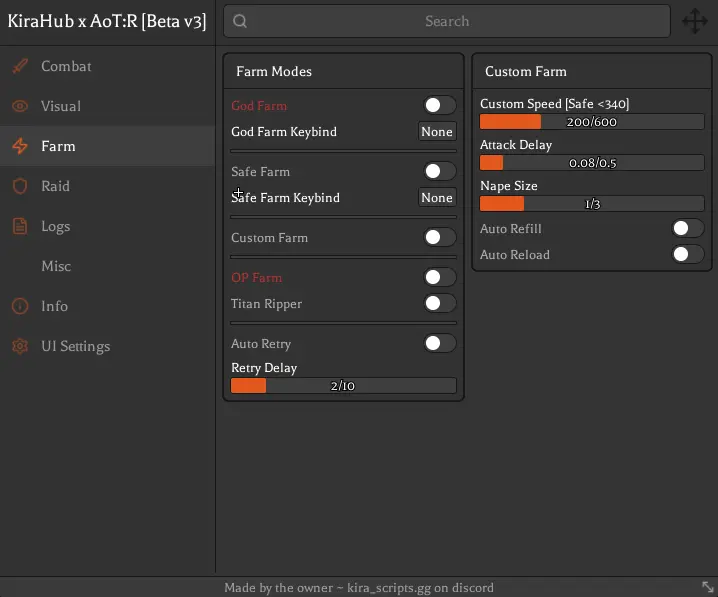Click the UI Settings gear icon

pyautogui.click(x=20, y=346)
